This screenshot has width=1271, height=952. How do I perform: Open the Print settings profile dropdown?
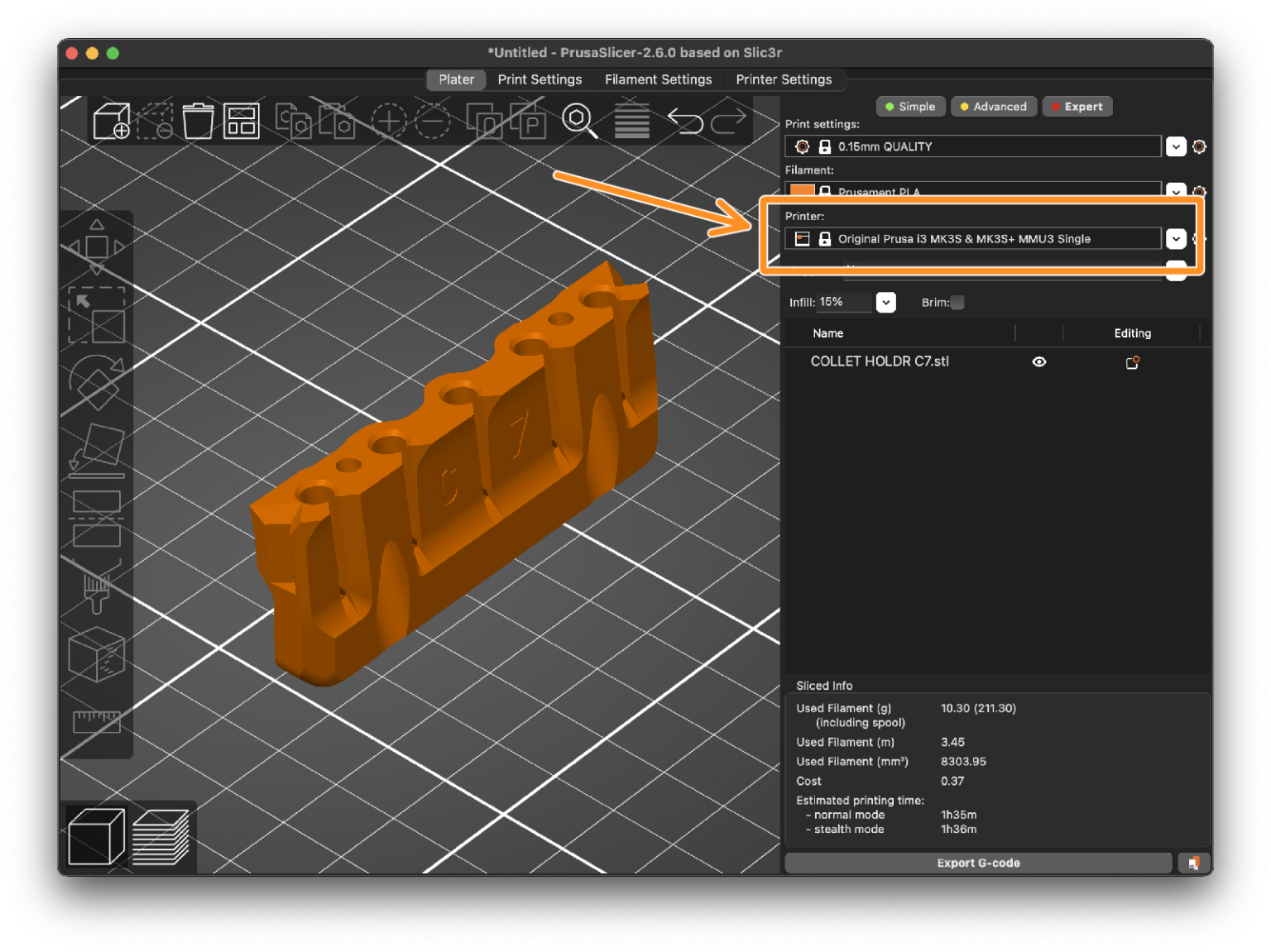(x=1176, y=146)
